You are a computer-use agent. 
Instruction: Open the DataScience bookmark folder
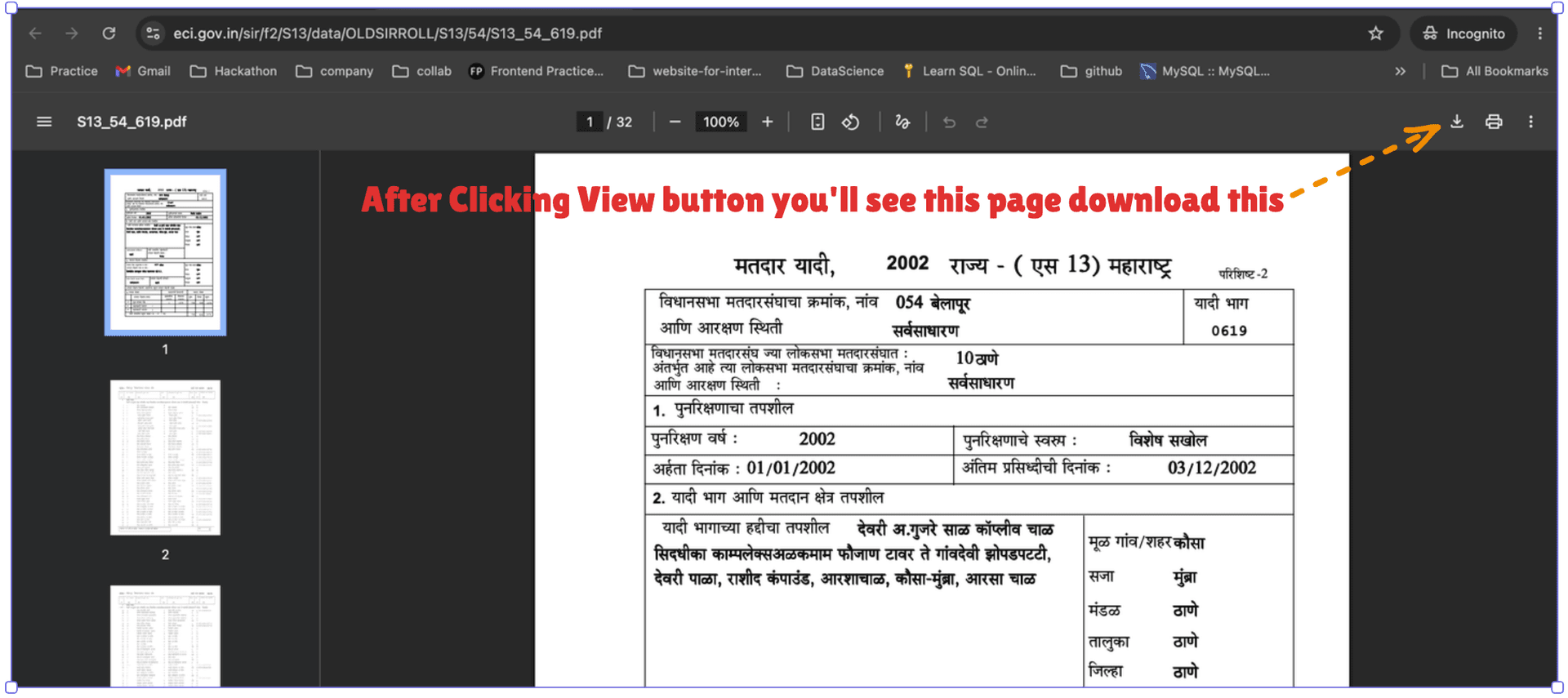point(835,71)
